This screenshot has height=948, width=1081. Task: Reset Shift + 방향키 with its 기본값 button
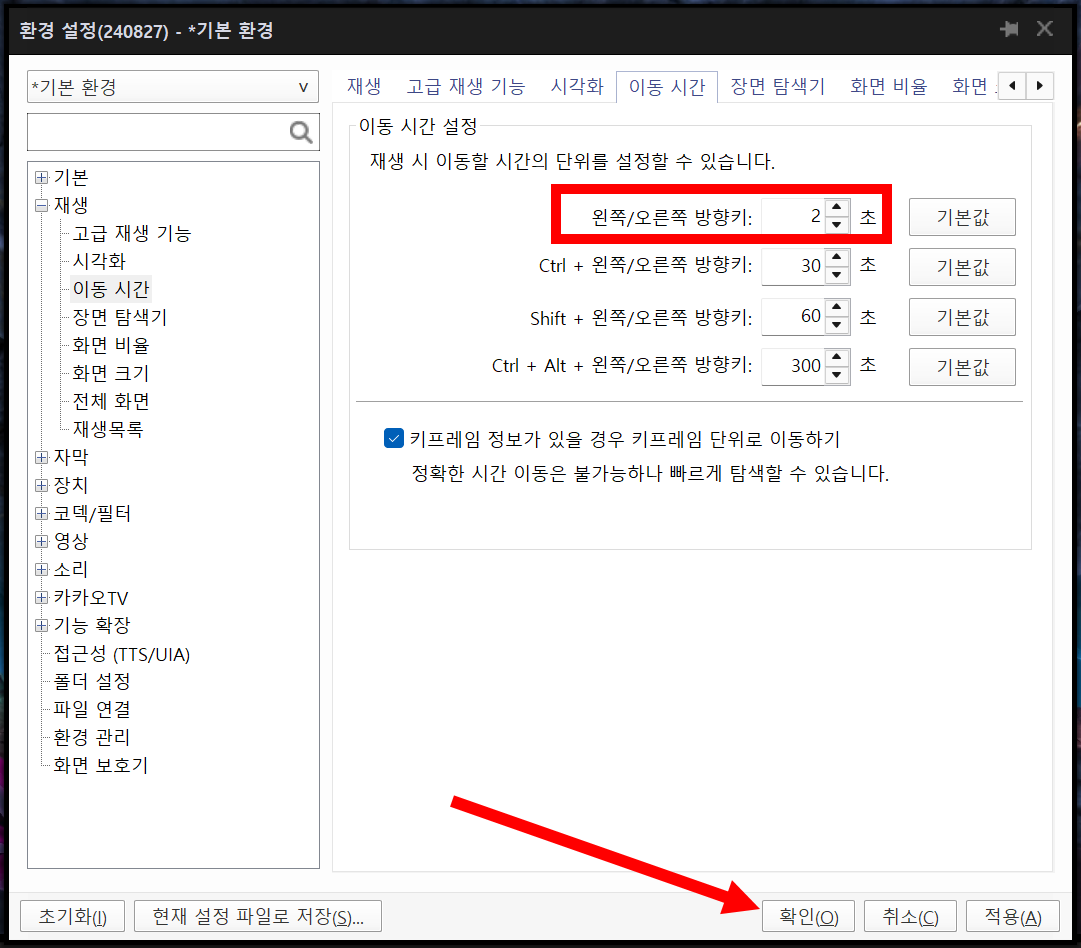pyautogui.click(x=962, y=317)
